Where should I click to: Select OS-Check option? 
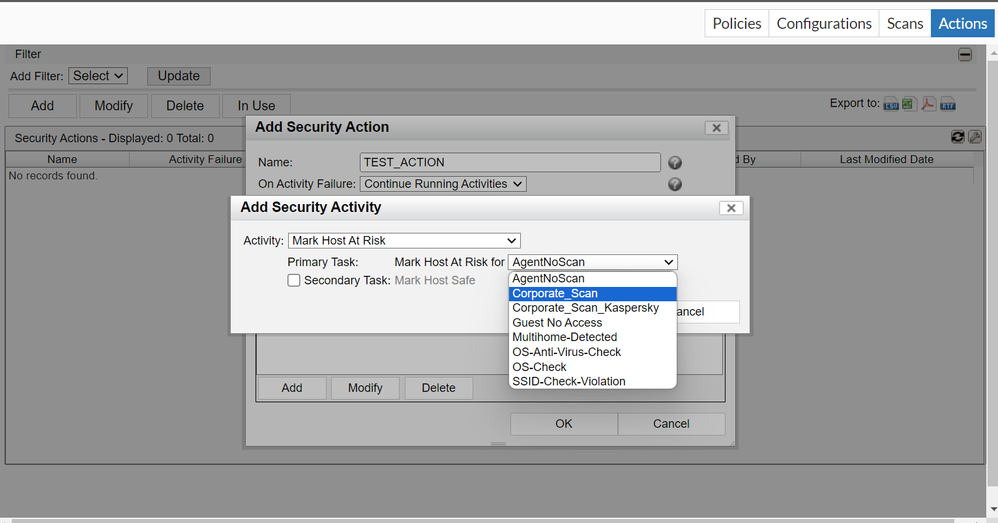[593, 367]
